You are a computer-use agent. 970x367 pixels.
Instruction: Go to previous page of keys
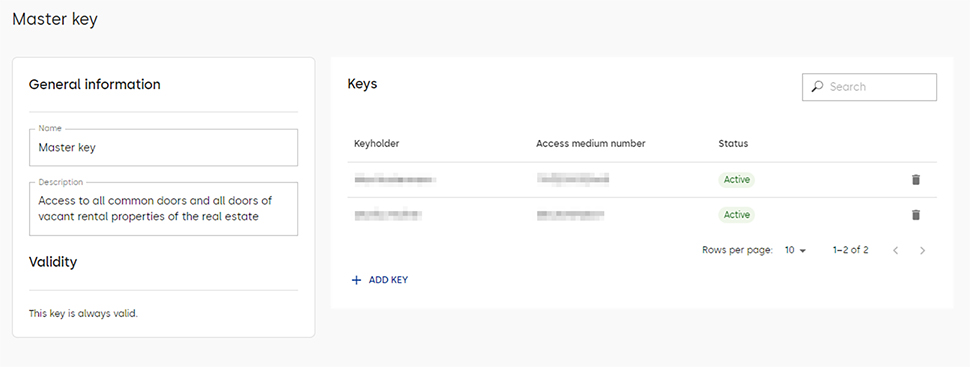[895, 251]
